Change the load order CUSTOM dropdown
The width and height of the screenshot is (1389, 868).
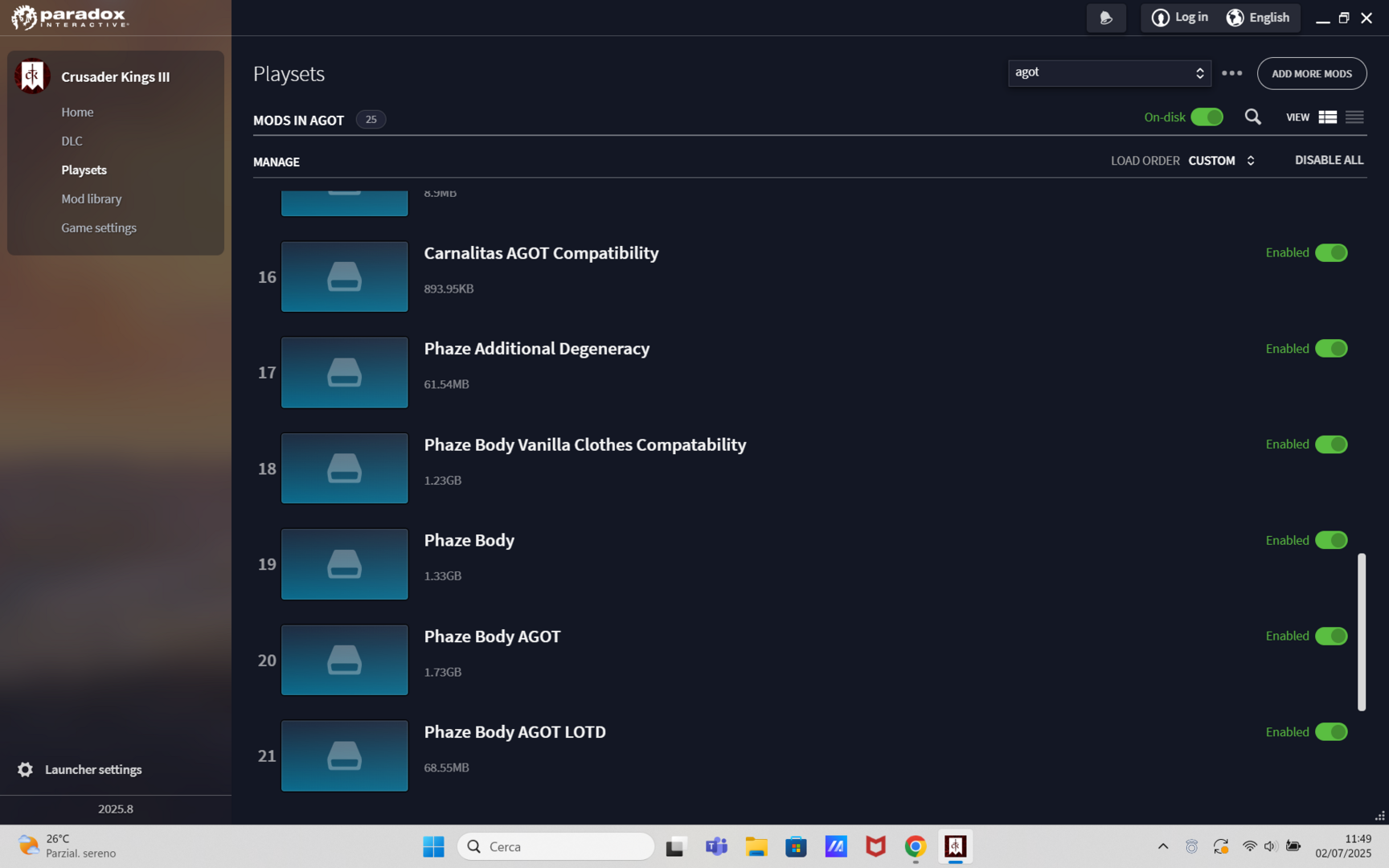coord(1221,161)
